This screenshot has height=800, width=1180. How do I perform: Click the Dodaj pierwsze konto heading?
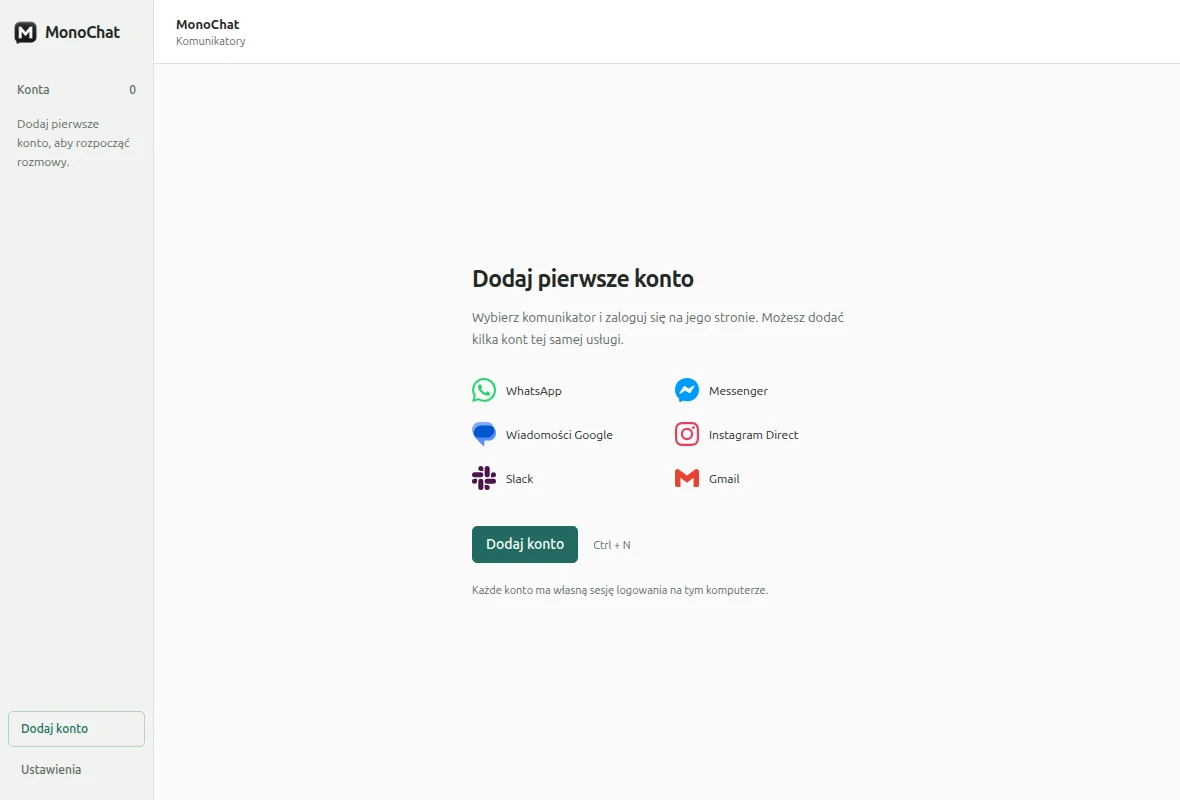point(582,278)
